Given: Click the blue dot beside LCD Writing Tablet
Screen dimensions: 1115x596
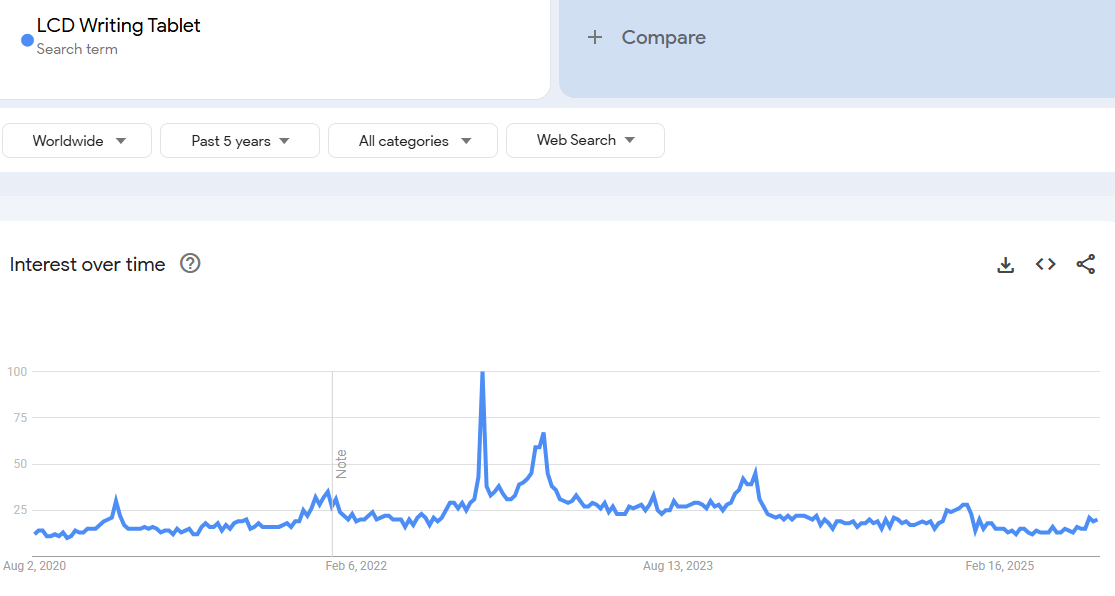Looking at the screenshot, I should [27, 40].
